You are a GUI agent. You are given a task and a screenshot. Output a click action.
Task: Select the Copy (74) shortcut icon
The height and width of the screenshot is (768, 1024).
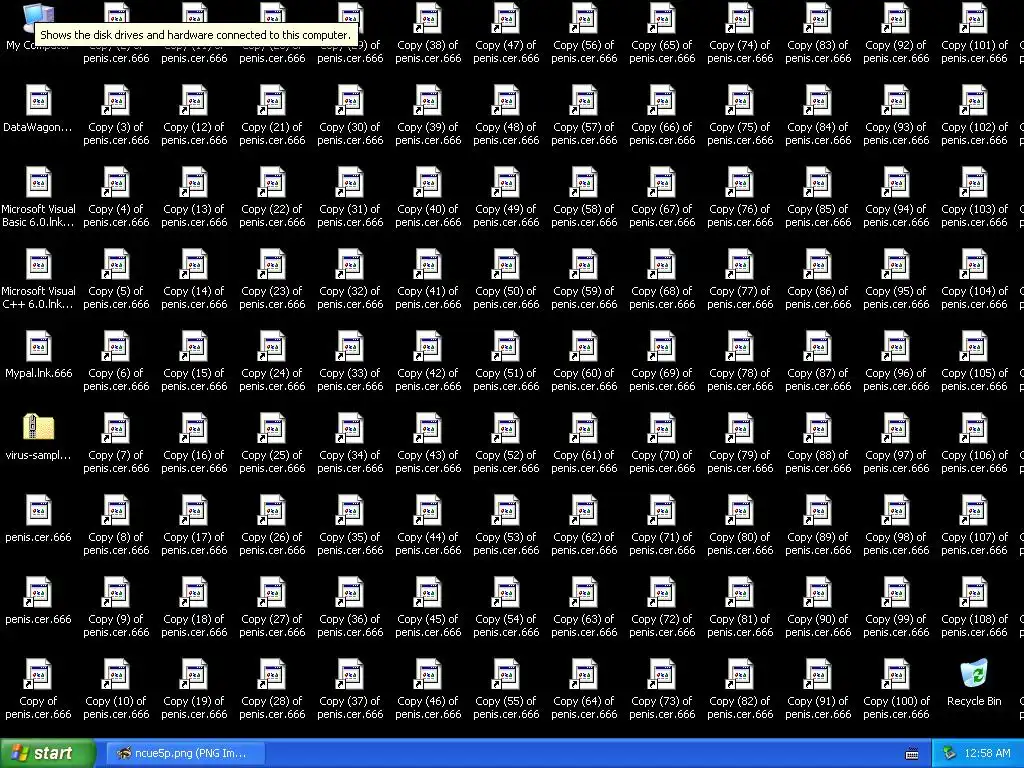740,19
